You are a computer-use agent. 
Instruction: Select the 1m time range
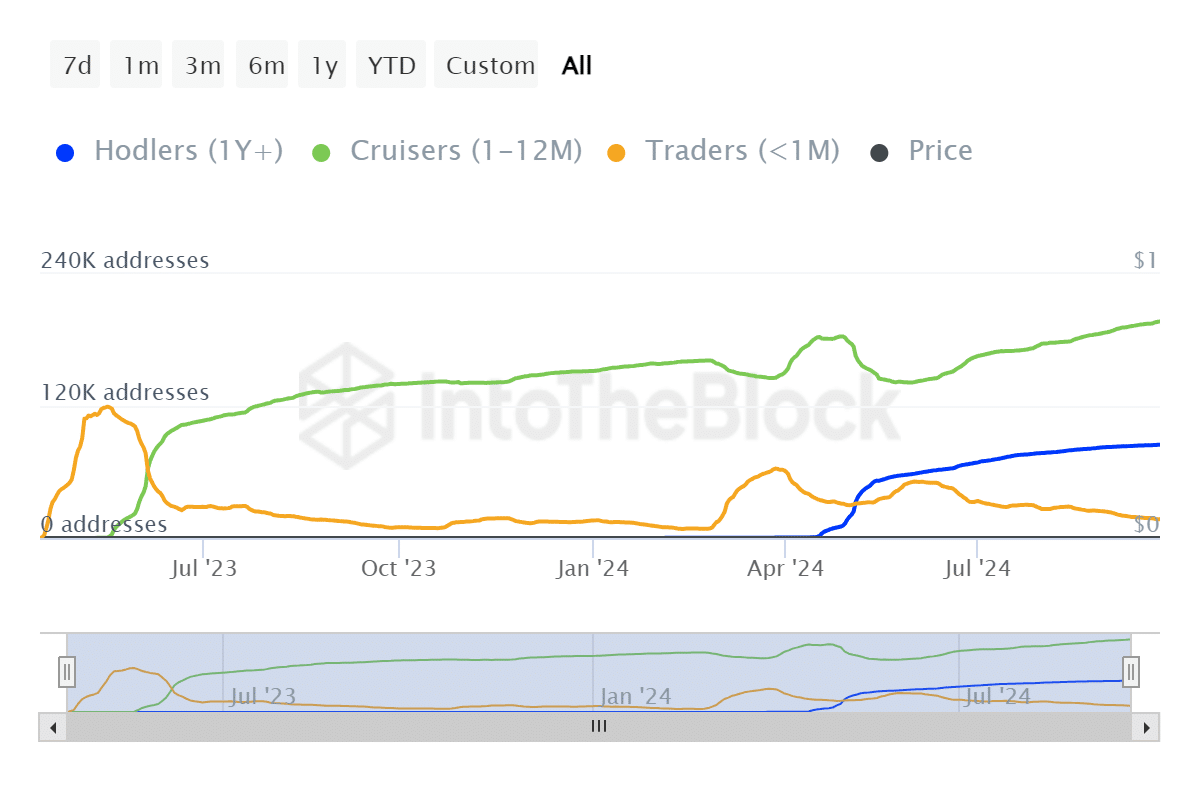(140, 66)
